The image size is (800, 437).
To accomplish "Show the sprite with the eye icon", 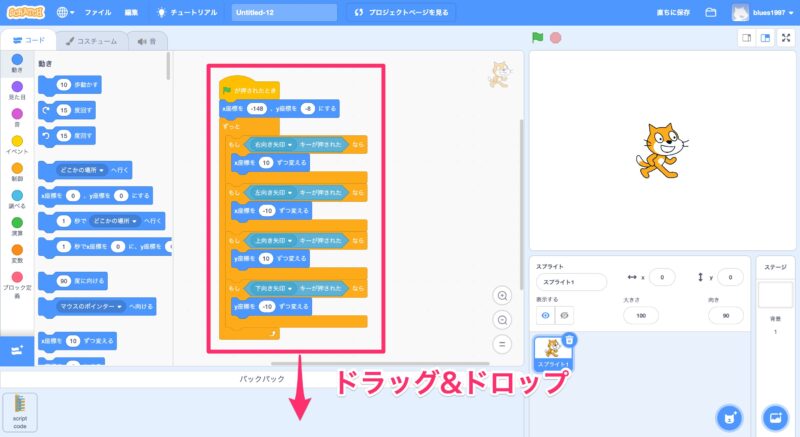I will 547,315.
